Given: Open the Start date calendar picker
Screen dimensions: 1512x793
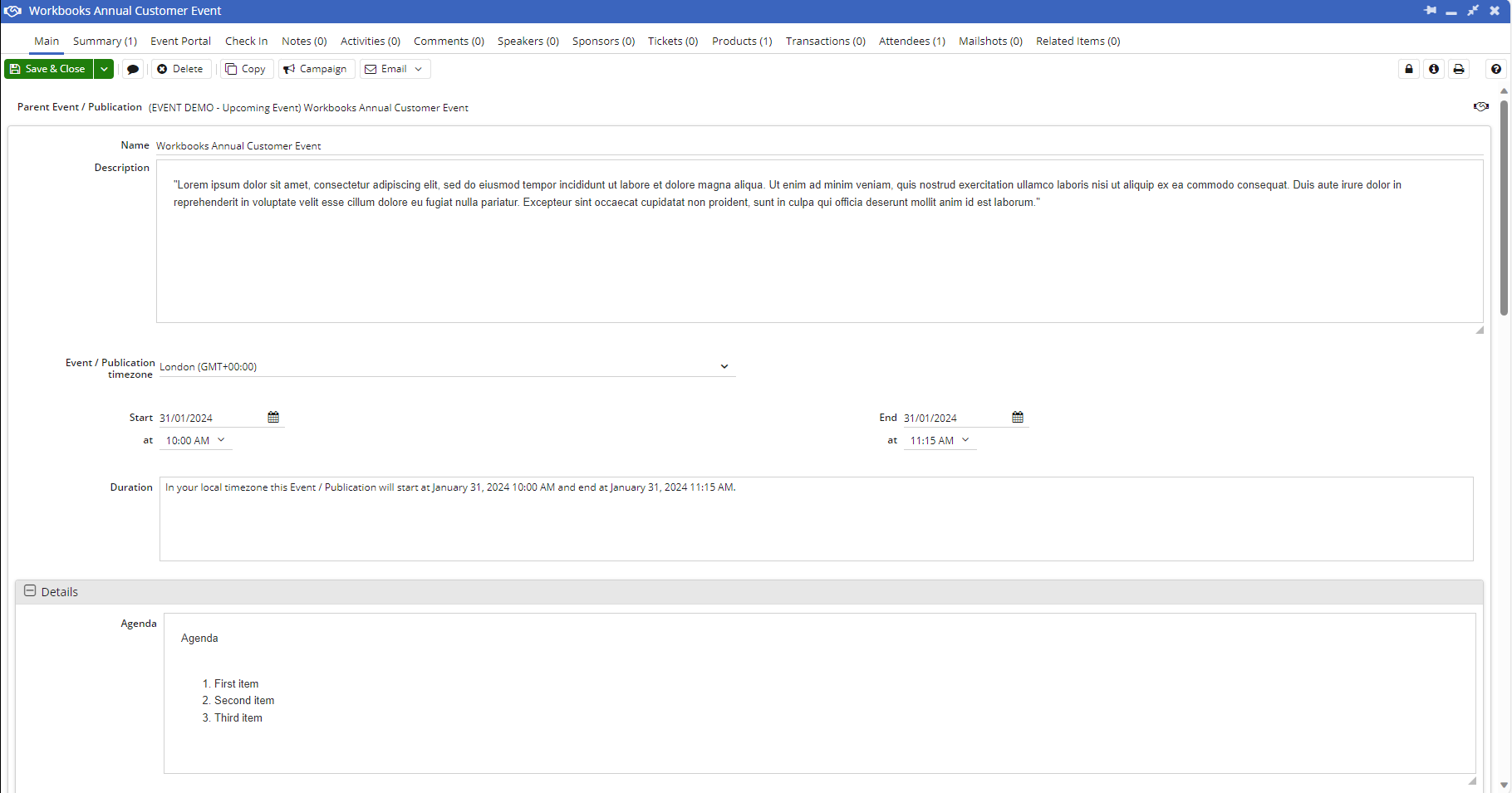Looking at the screenshot, I should 273,417.
